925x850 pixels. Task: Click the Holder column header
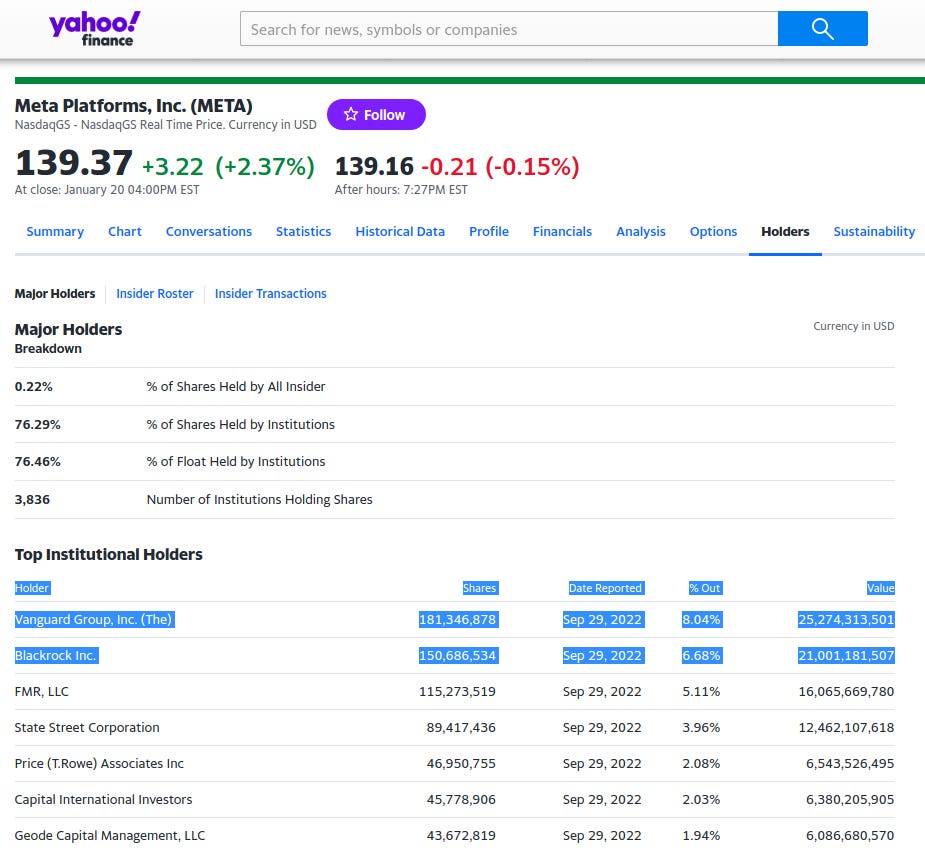[x=32, y=588]
